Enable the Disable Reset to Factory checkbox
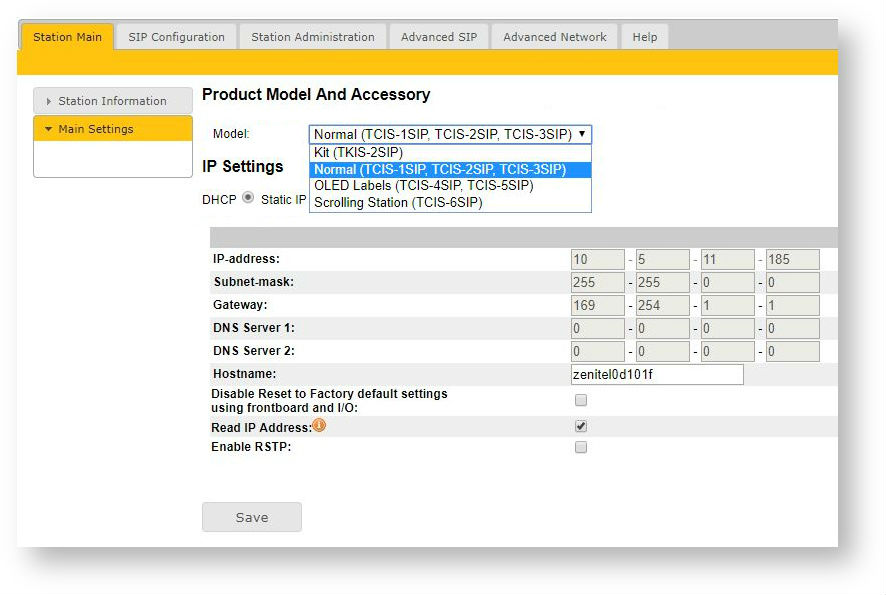The height and width of the screenshot is (595, 886). pos(581,400)
